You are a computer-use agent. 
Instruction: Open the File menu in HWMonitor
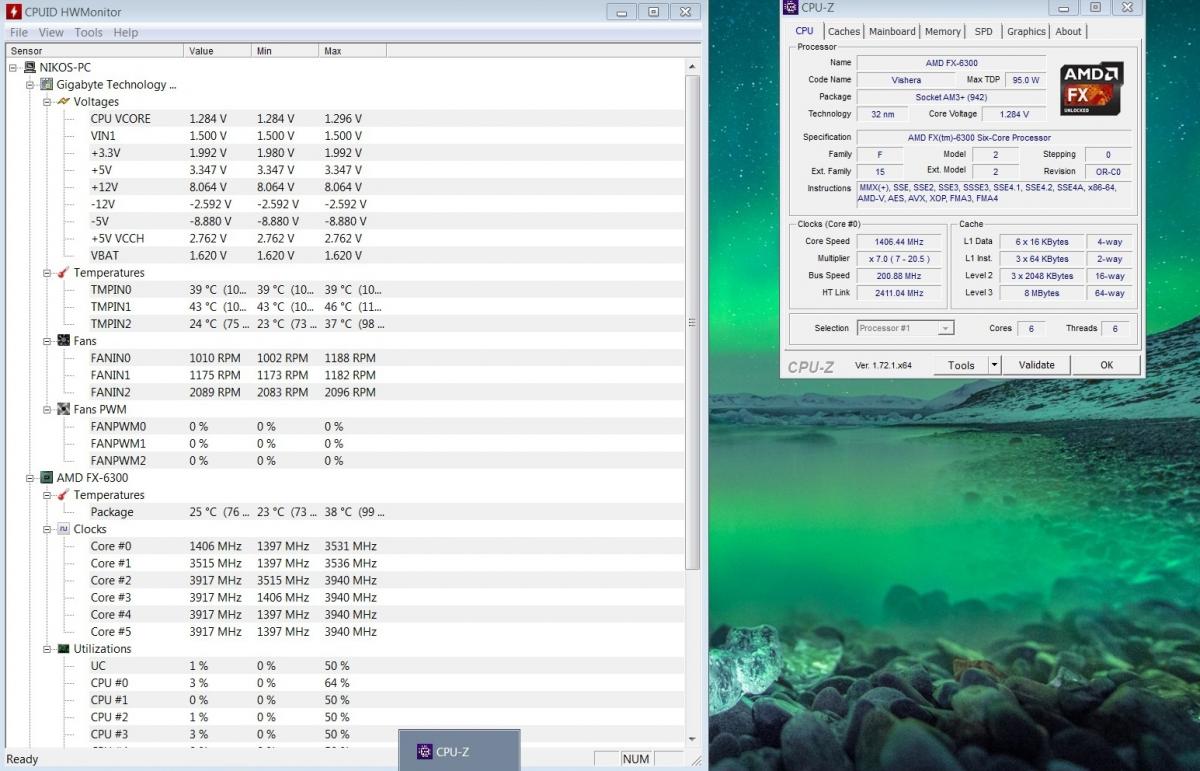click(x=19, y=32)
